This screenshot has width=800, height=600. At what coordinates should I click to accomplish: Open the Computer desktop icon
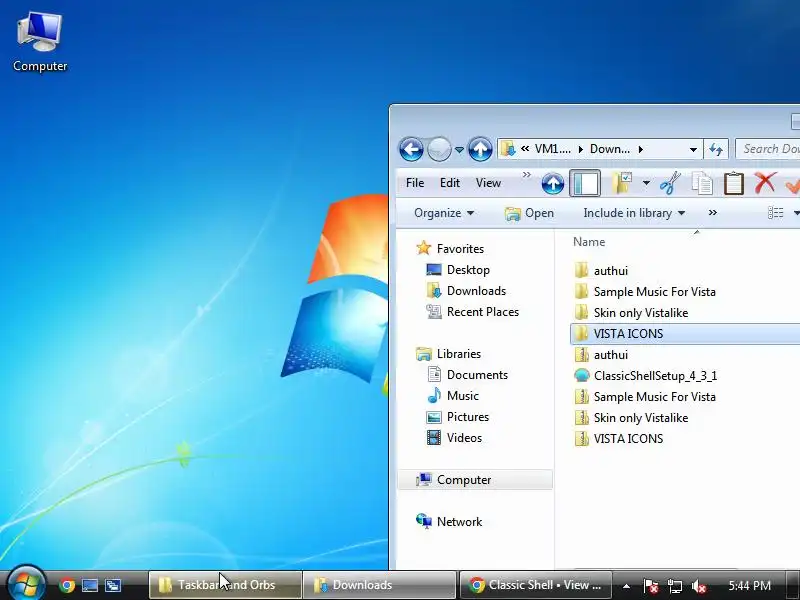pos(40,42)
